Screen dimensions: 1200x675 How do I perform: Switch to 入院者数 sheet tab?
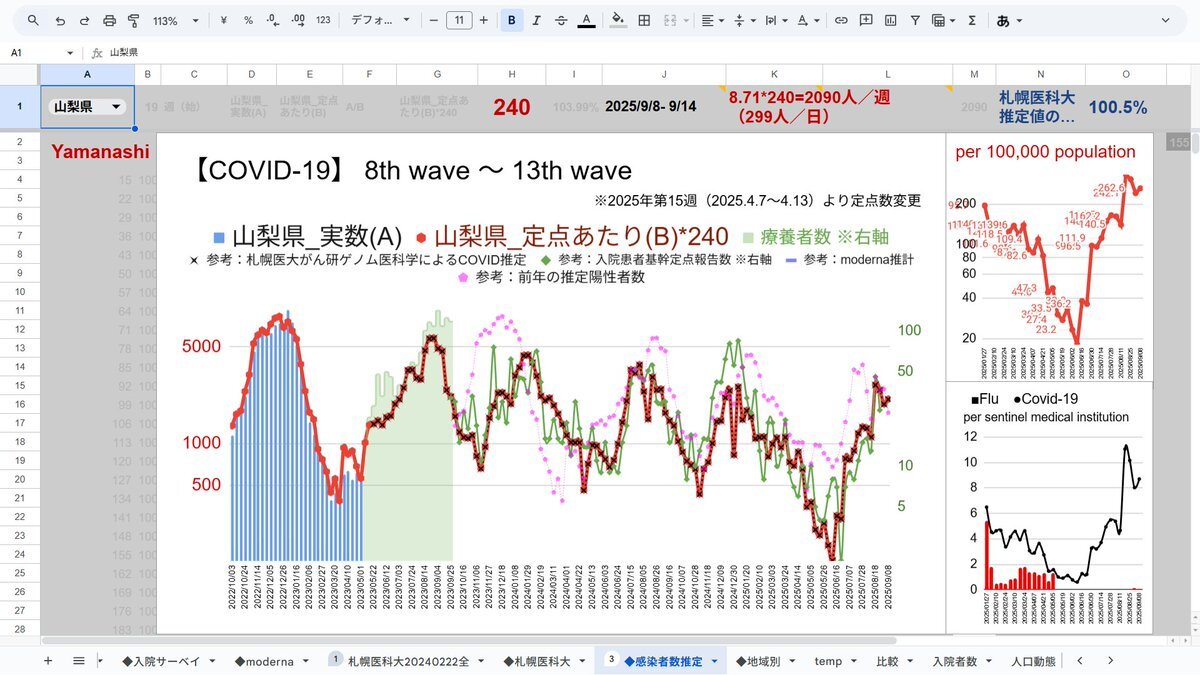955,661
